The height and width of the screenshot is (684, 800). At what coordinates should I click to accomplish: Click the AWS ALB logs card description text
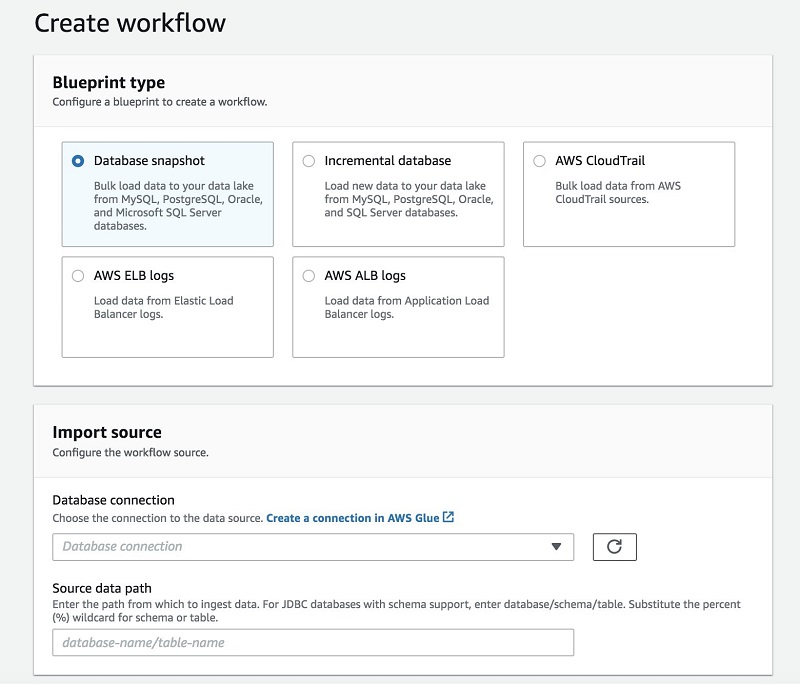coord(407,307)
